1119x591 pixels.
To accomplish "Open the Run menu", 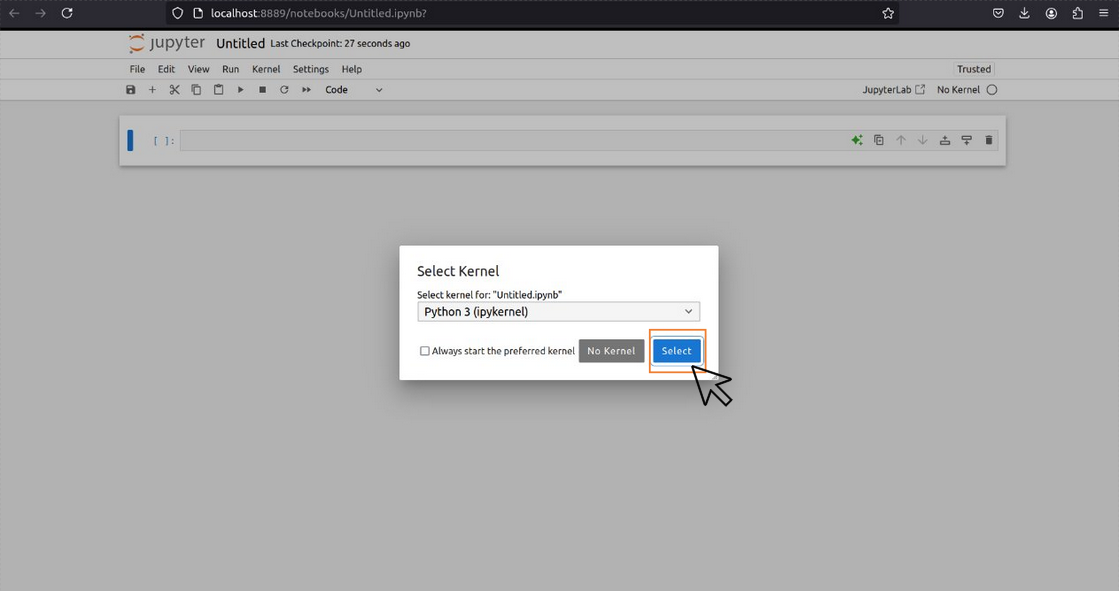I will [231, 69].
